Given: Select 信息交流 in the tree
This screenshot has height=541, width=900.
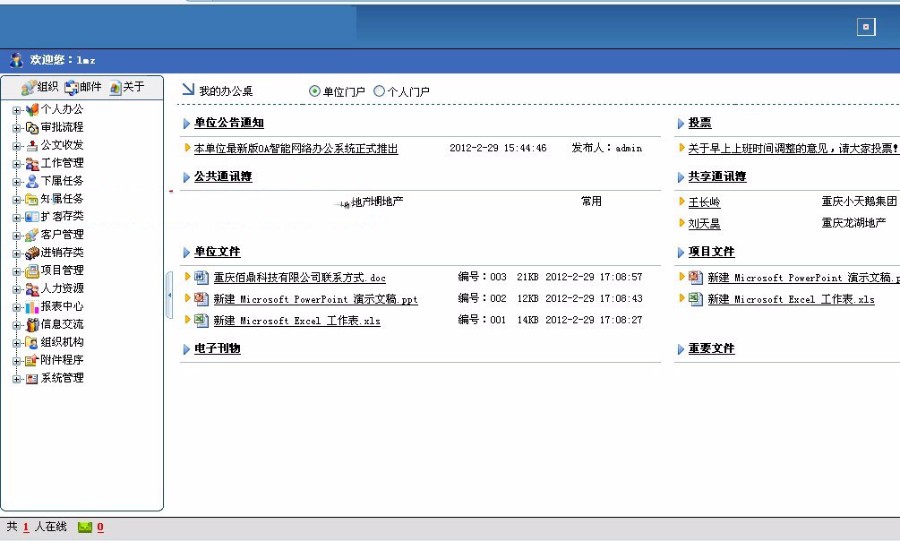Looking at the screenshot, I should click(x=62, y=324).
